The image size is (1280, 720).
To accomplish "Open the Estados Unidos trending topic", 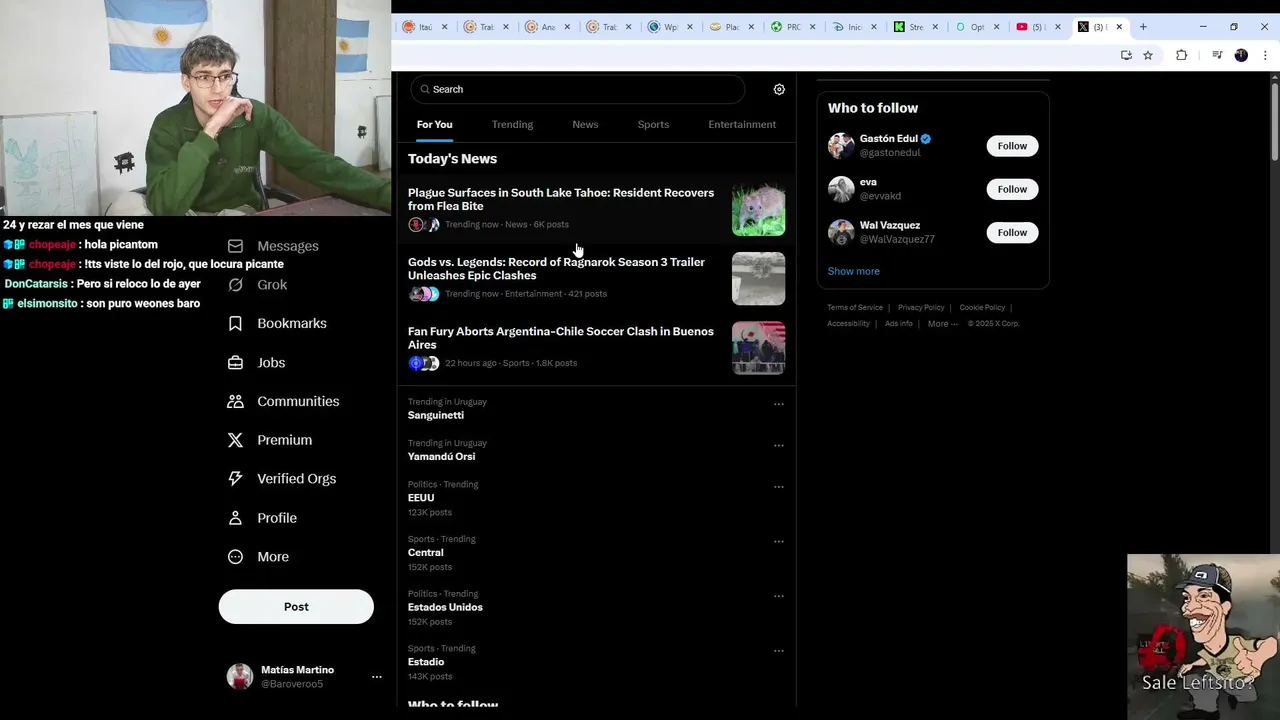I will click(x=445, y=607).
